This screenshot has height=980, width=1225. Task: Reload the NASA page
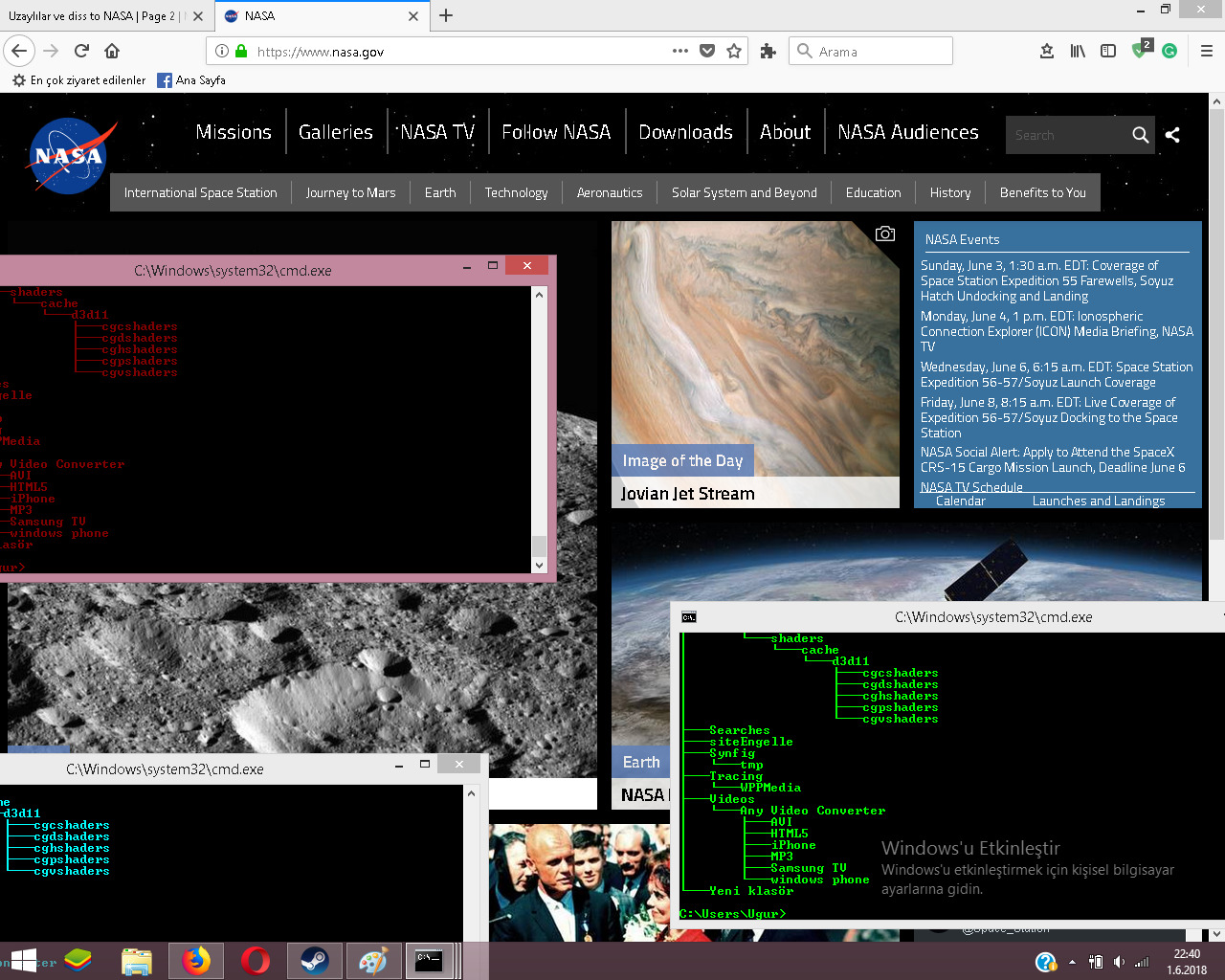tap(81, 51)
